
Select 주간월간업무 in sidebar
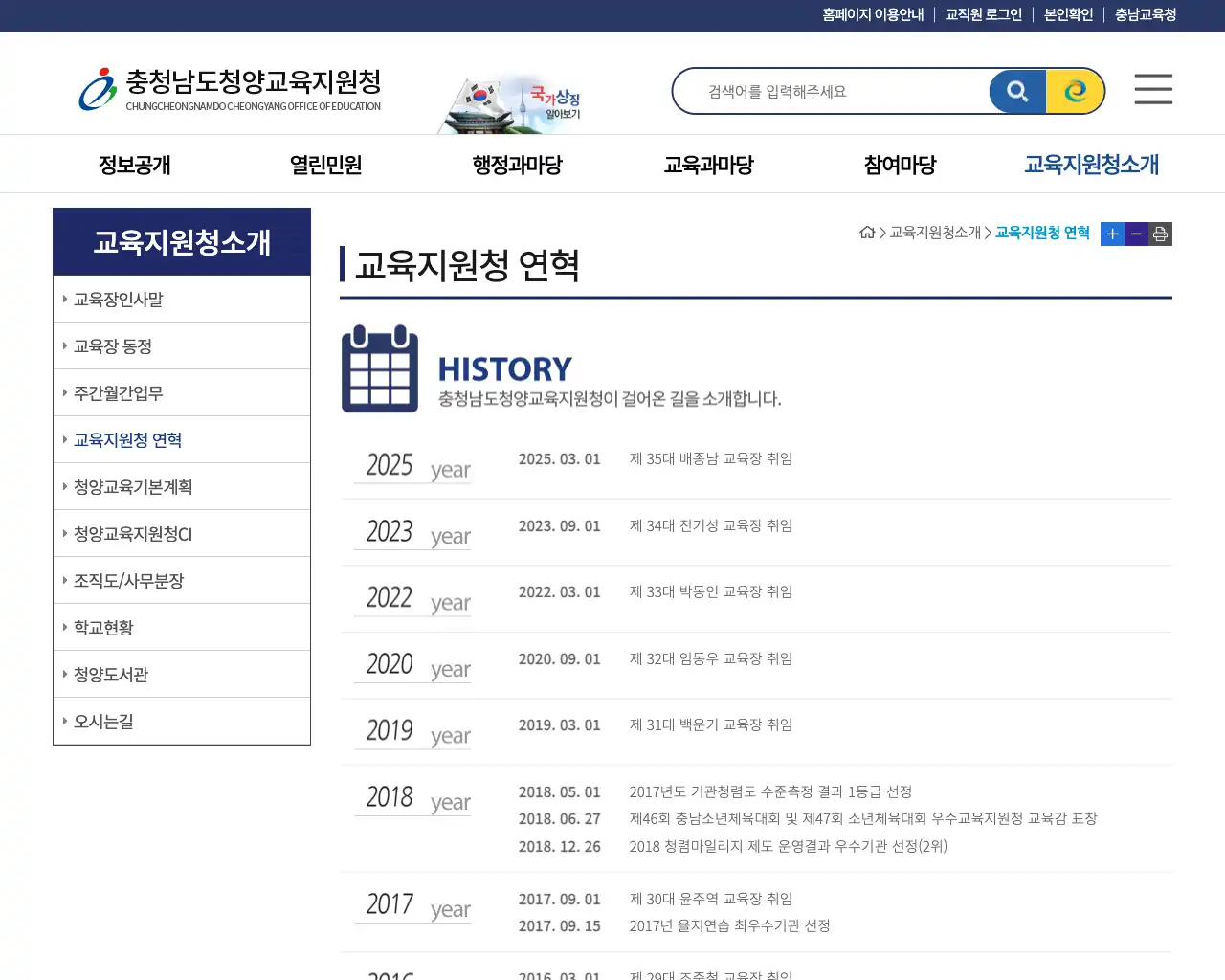tap(182, 393)
